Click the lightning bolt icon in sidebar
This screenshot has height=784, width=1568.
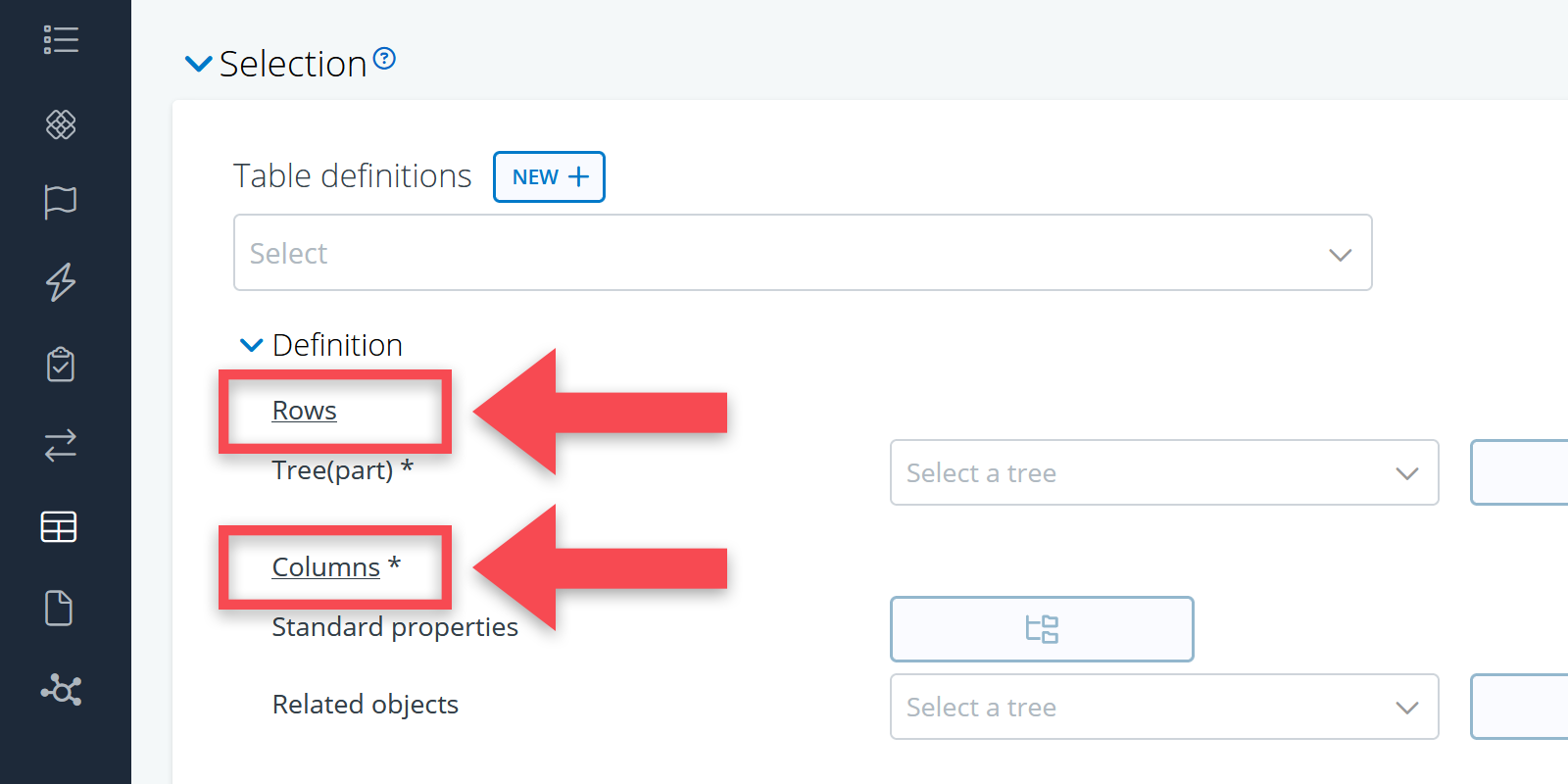(x=61, y=282)
